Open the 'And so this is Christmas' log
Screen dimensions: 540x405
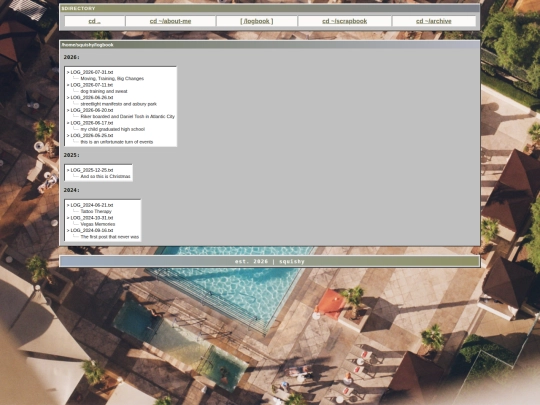coord(105,176)
